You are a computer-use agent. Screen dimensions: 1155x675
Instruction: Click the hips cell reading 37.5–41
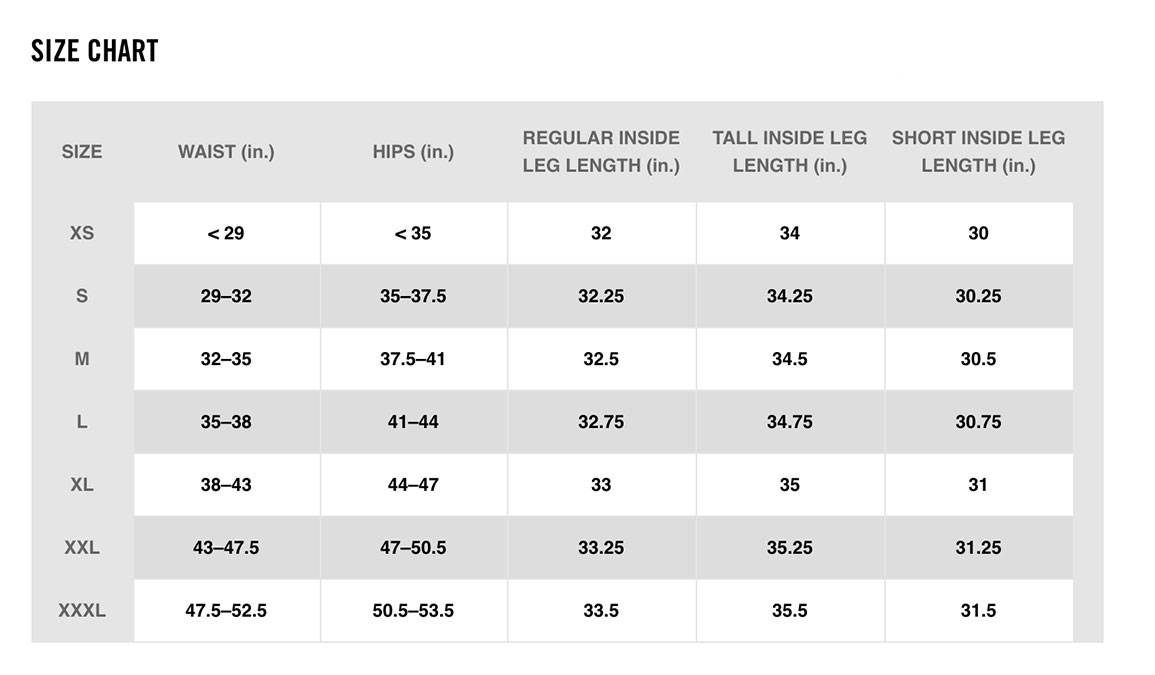pos(413,359)
